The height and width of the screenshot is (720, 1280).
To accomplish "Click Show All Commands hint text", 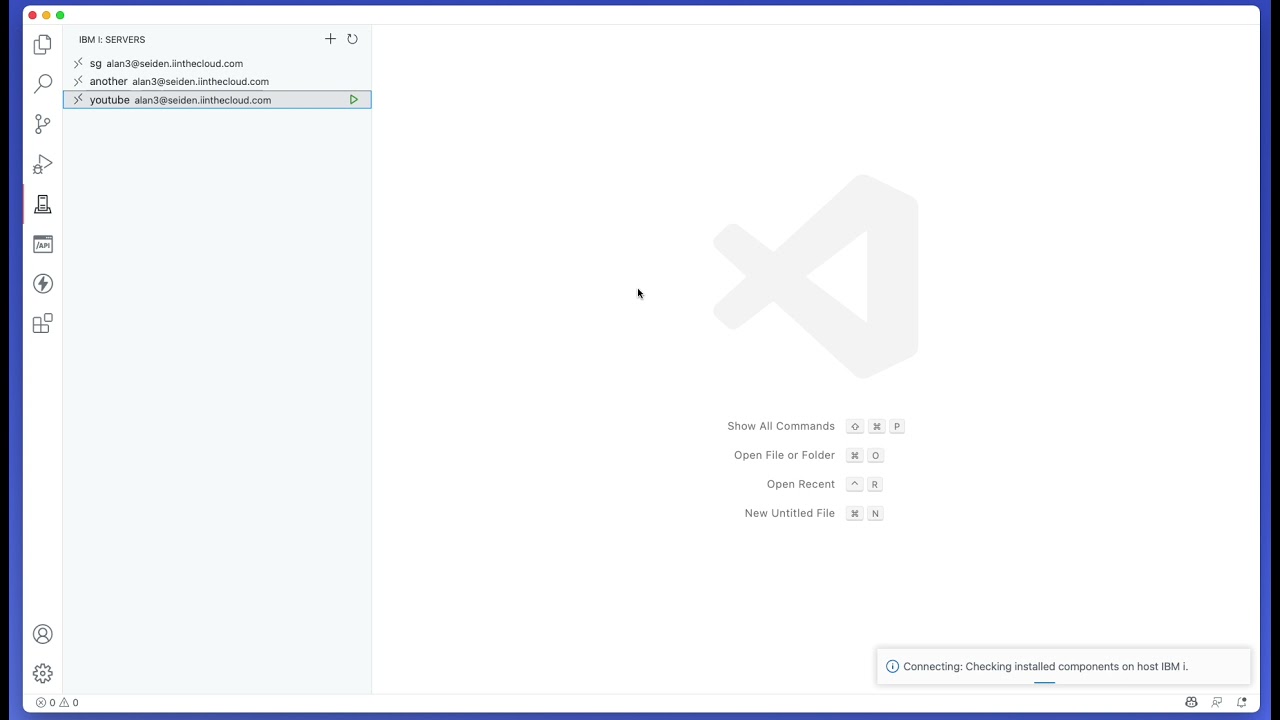I will (x=781, y=426).
